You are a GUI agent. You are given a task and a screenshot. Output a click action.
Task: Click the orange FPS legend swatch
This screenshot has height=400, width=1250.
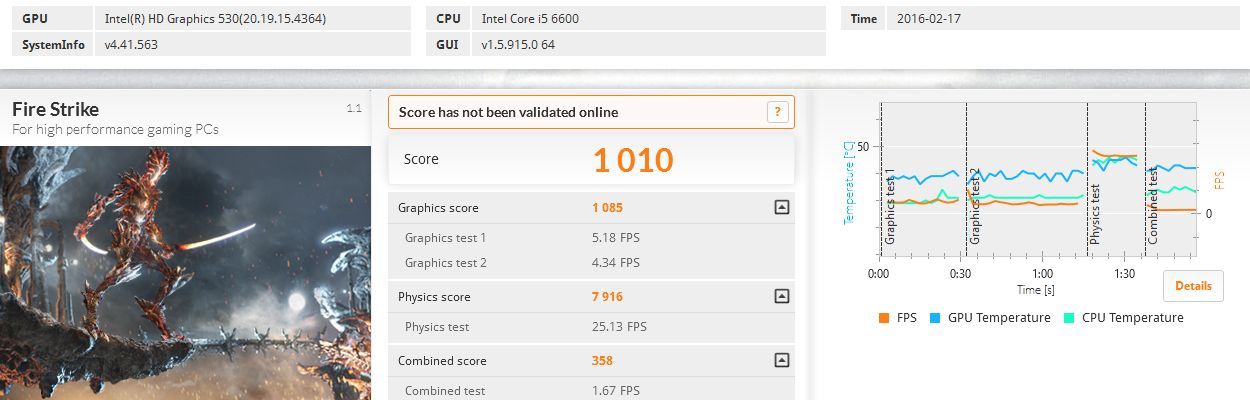click(883, 318)
